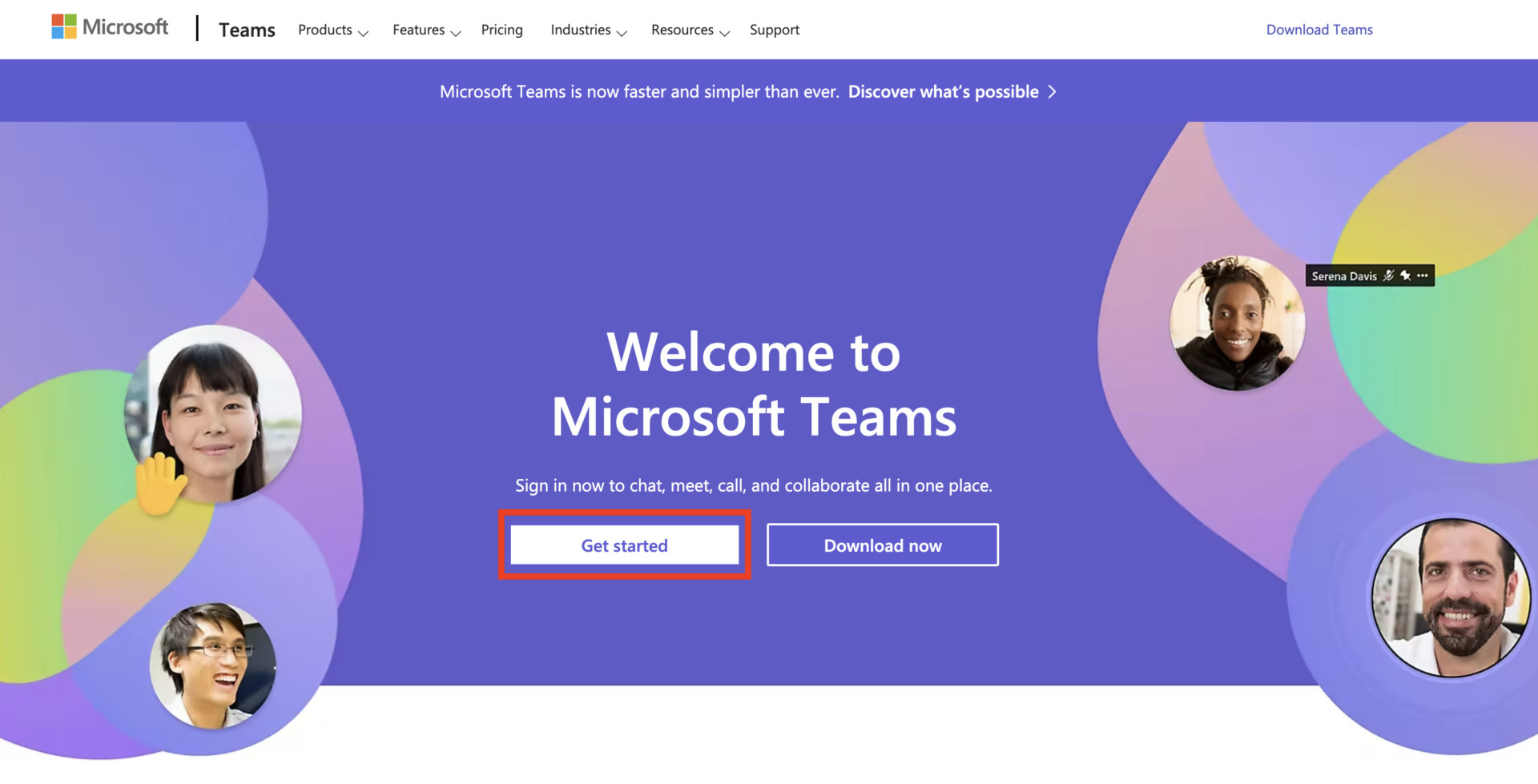1538x784 pixels.
Task: Click the Microsoft logo
Action: 110,26
